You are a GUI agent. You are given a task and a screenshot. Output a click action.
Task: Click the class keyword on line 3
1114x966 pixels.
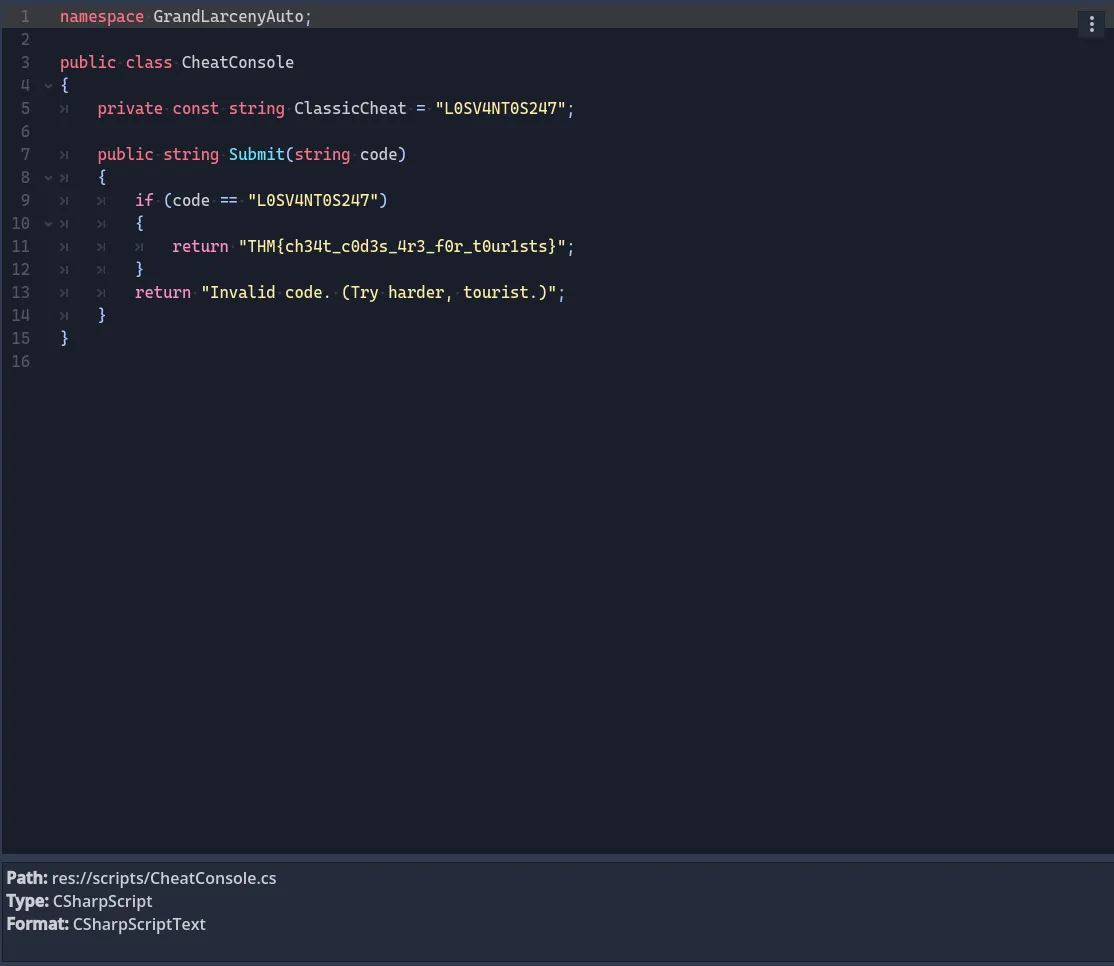click(148, 63)
